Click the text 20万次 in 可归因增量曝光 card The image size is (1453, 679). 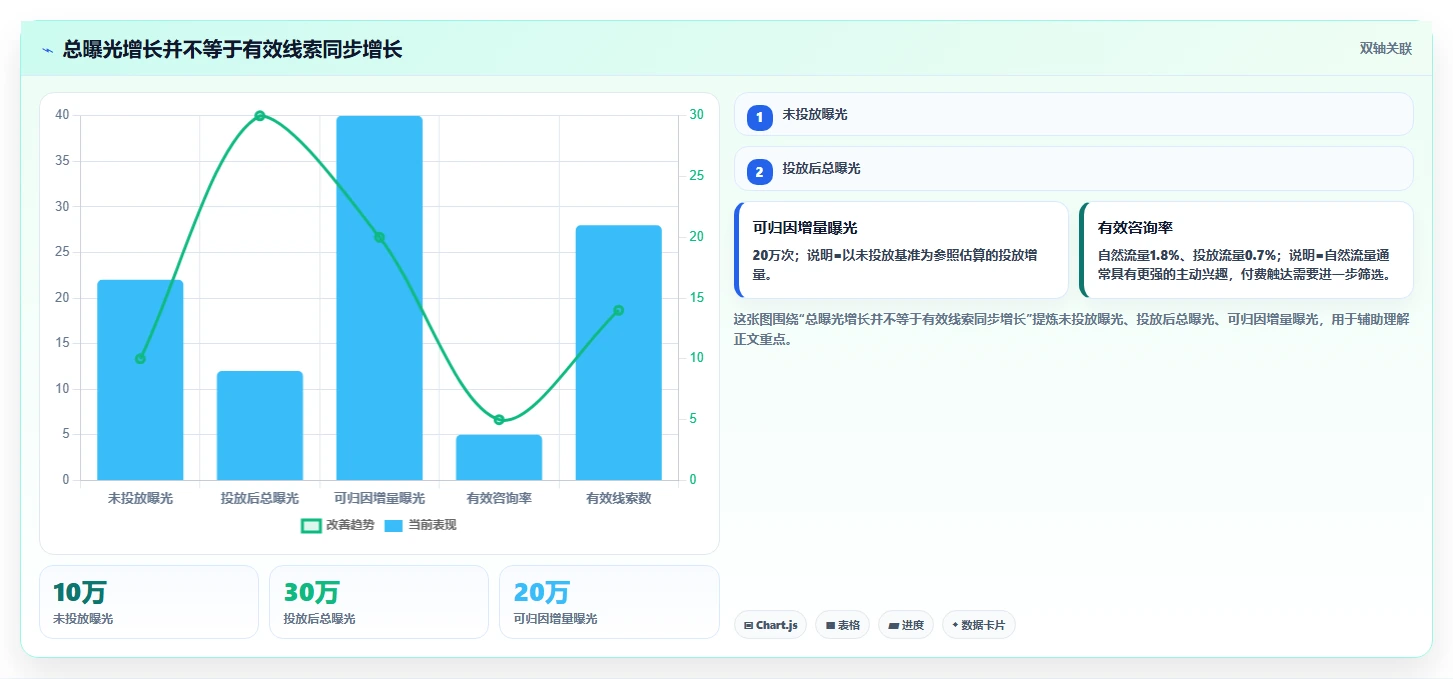(x=772, y=255)
